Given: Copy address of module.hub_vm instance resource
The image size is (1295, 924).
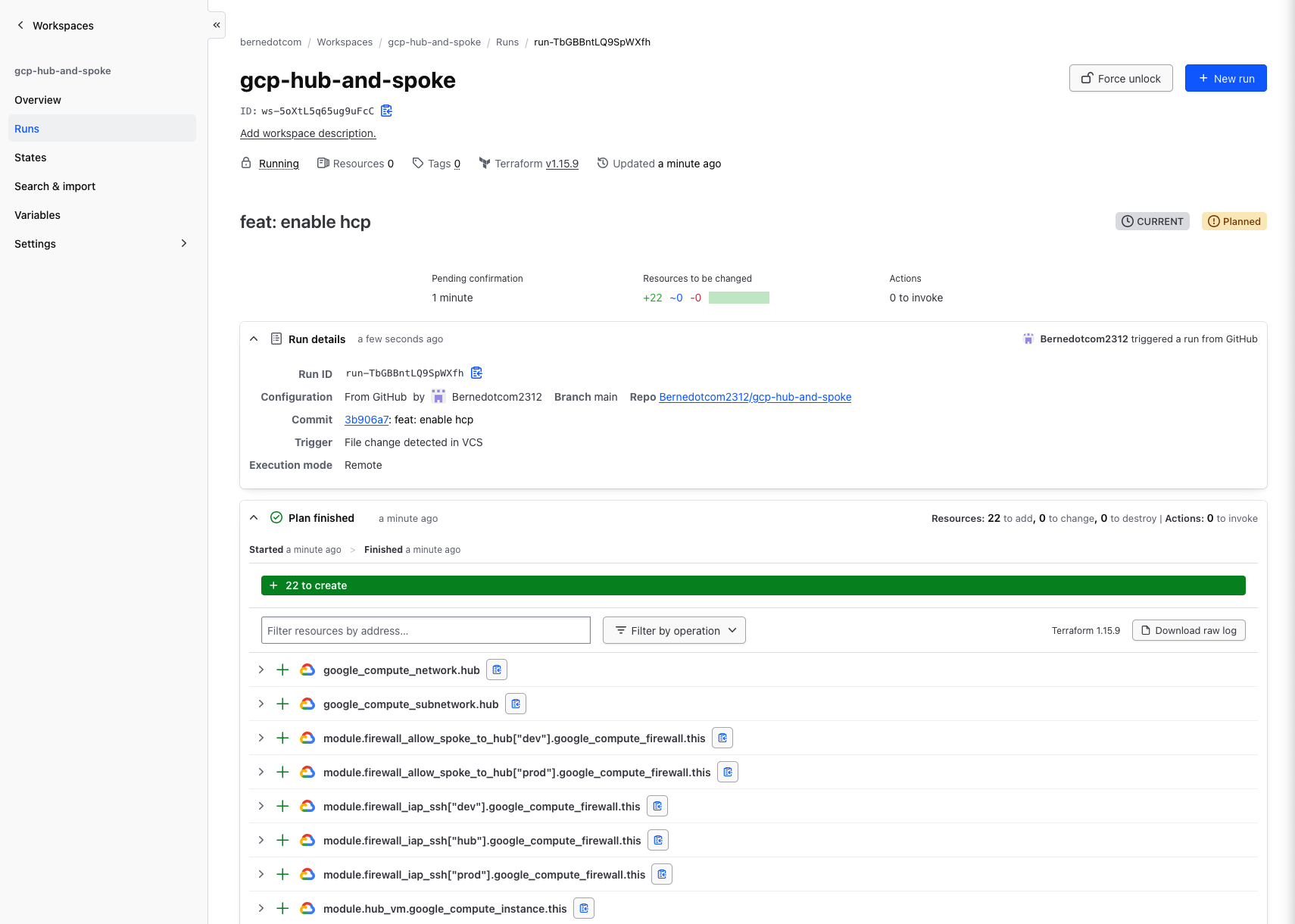Looking at the screenshot, I should point(584,908).
